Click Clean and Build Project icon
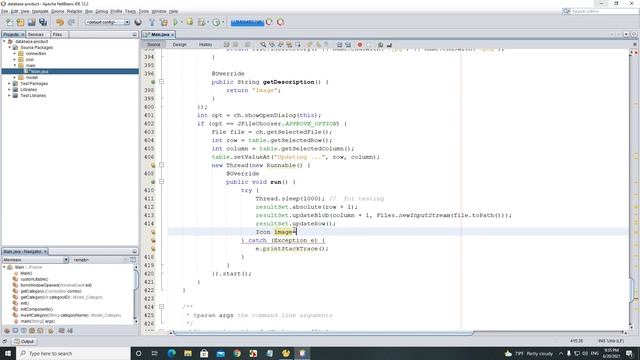This screenshot has height=360, width=640. pyautogui.click(x=164, y=22)
